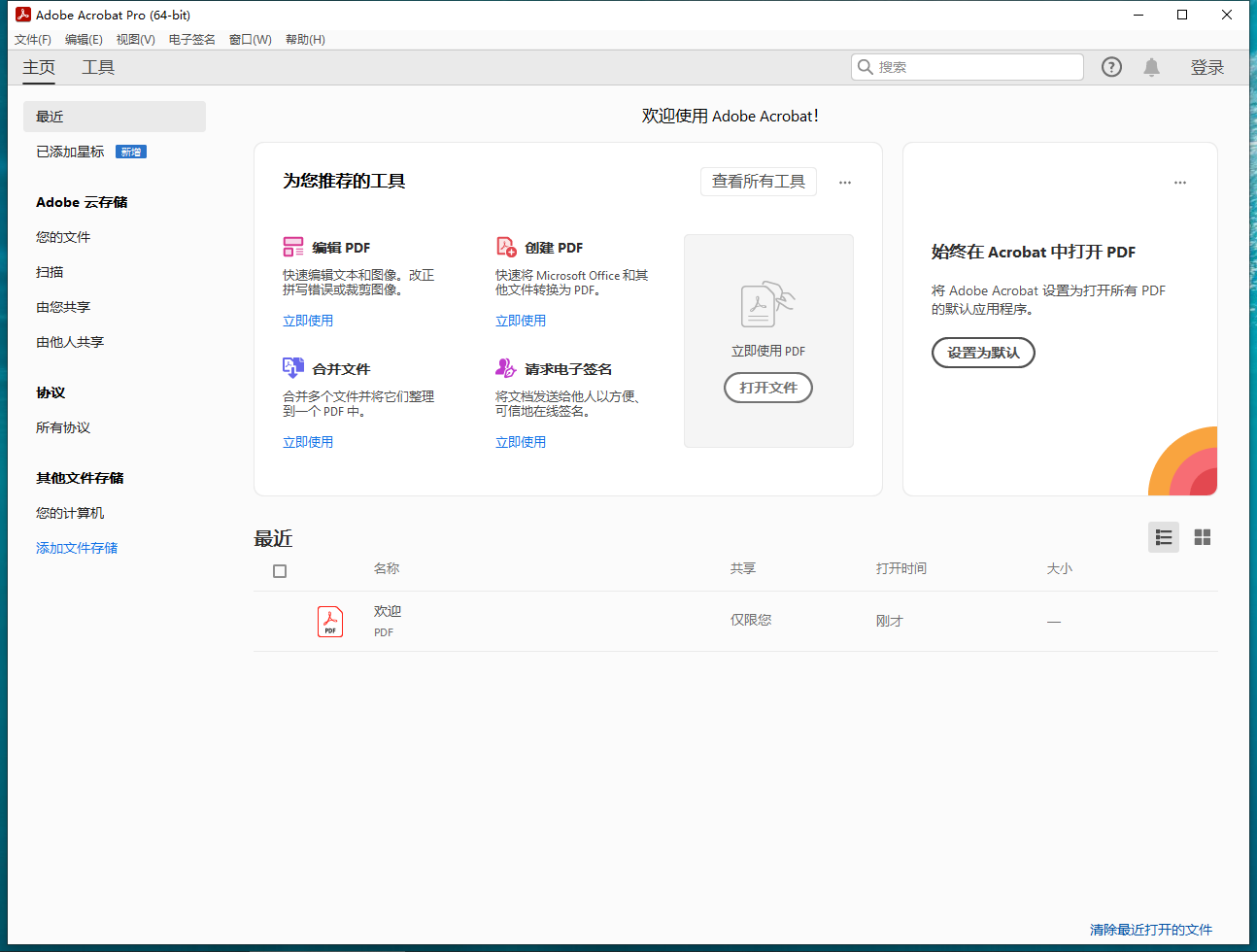Click 清除最近打开的文件 link
1257x952 pixels.
pos(1153,930)
